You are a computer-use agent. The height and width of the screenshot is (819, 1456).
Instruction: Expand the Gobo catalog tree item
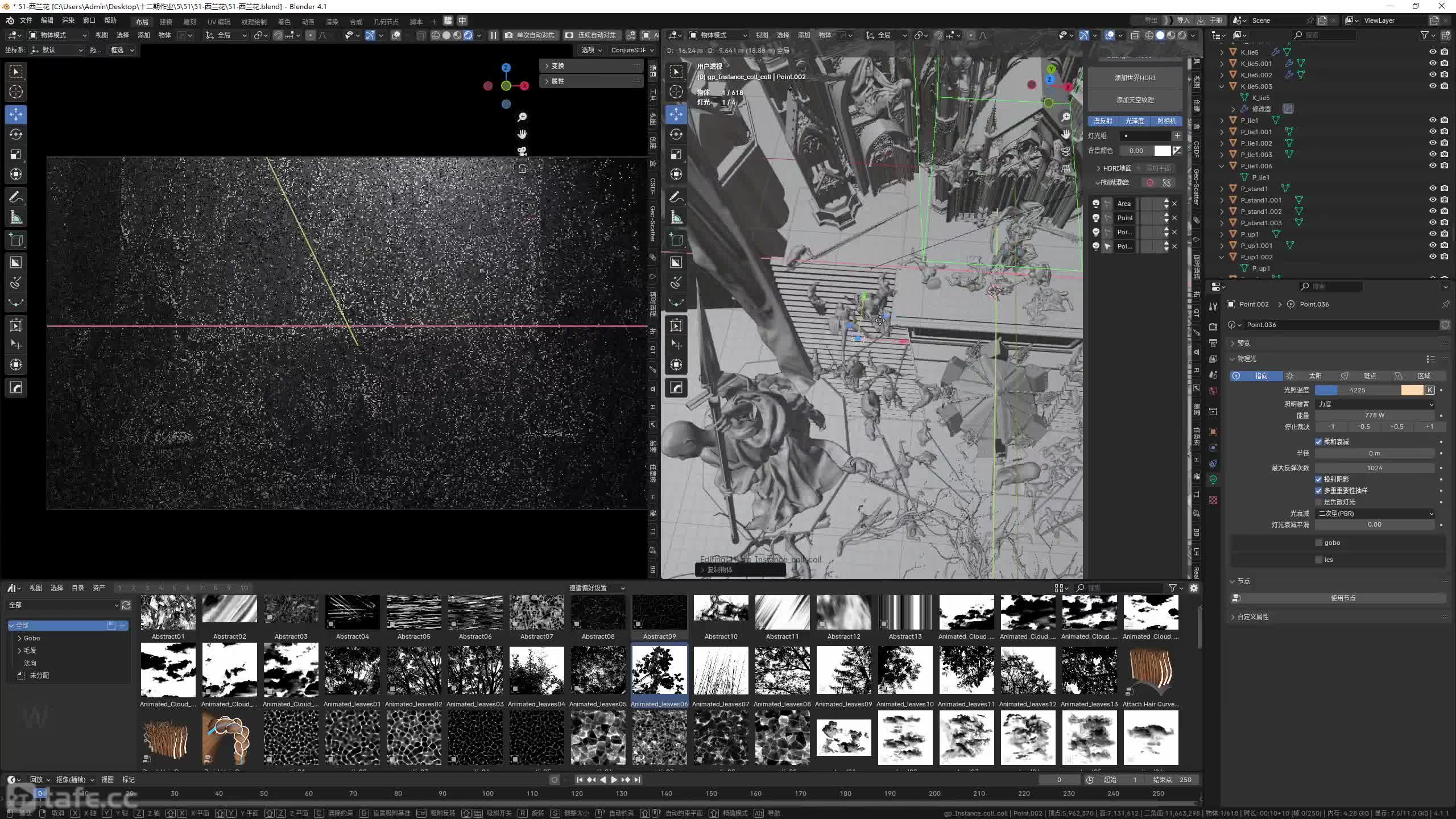pyautogui.click(x=19, y=638)
